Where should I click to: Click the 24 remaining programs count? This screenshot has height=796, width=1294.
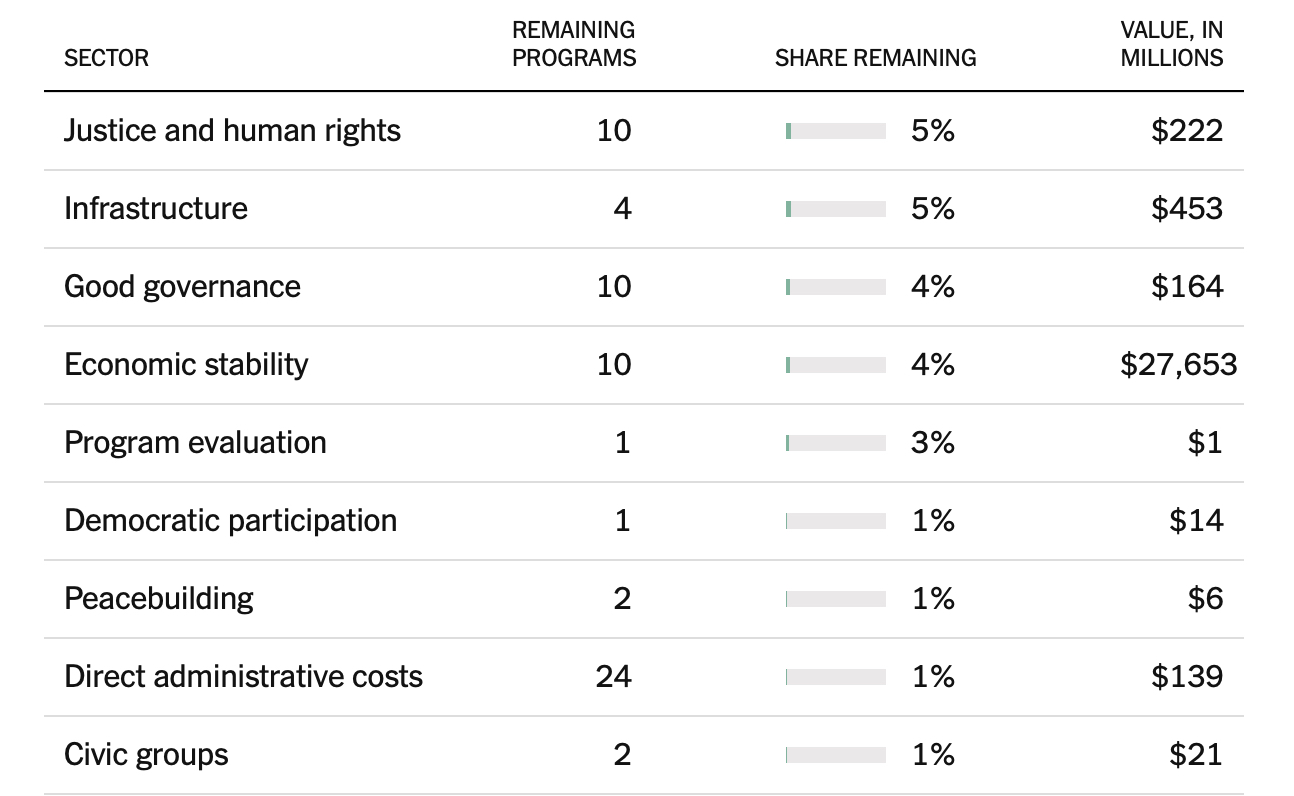[x=613, y=676]
